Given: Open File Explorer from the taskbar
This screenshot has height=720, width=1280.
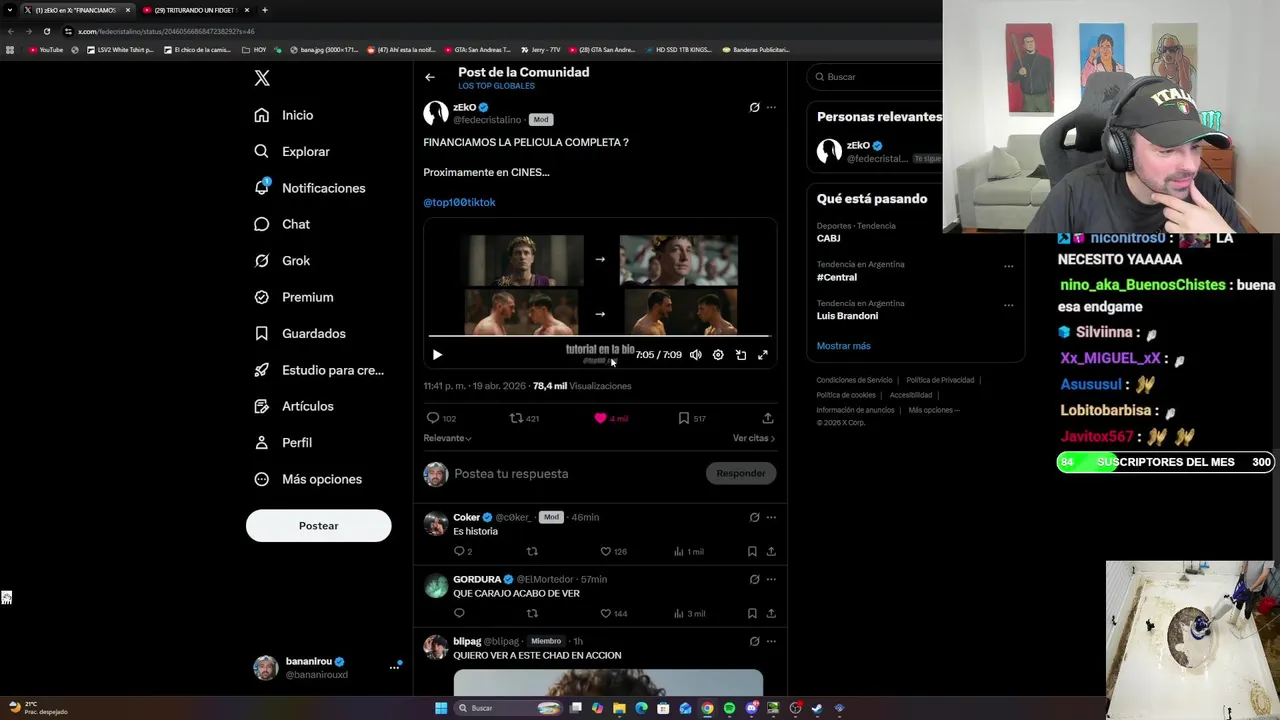Looking at the screenshot, I should click(x=619, y=708).
